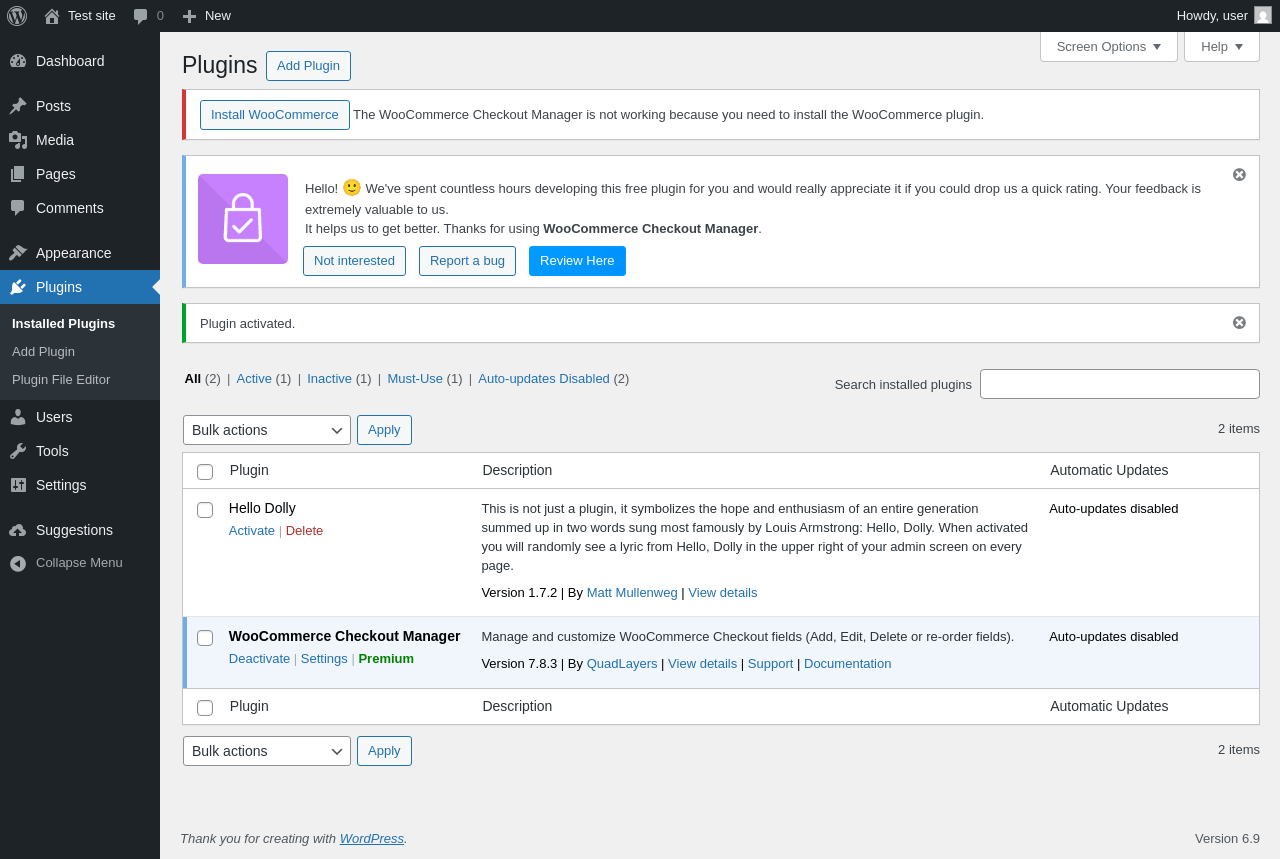Dismiss the 'Plugin activated' notice
Image resolution: width=1280 pixels, height=859 pixels.
pyautogui.click(x=1239, y=323)
